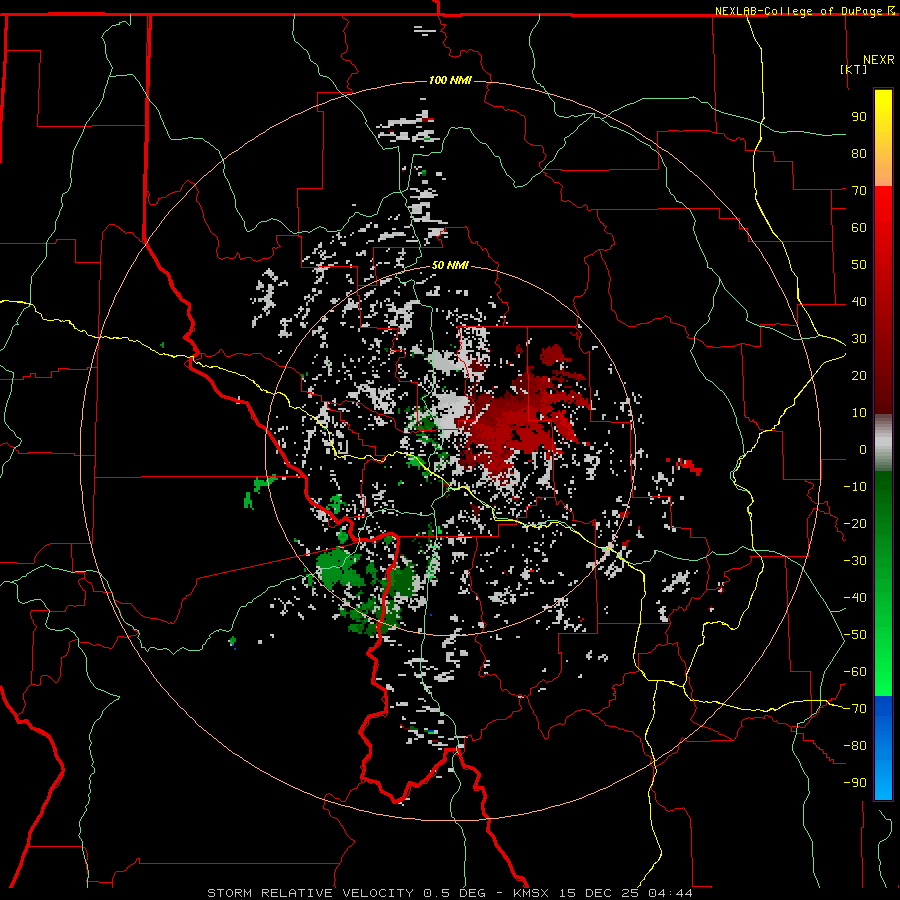Screen dimensions: 900x900
Task: Click the 15 DEC 25 date text
Action: click(599, 893)
